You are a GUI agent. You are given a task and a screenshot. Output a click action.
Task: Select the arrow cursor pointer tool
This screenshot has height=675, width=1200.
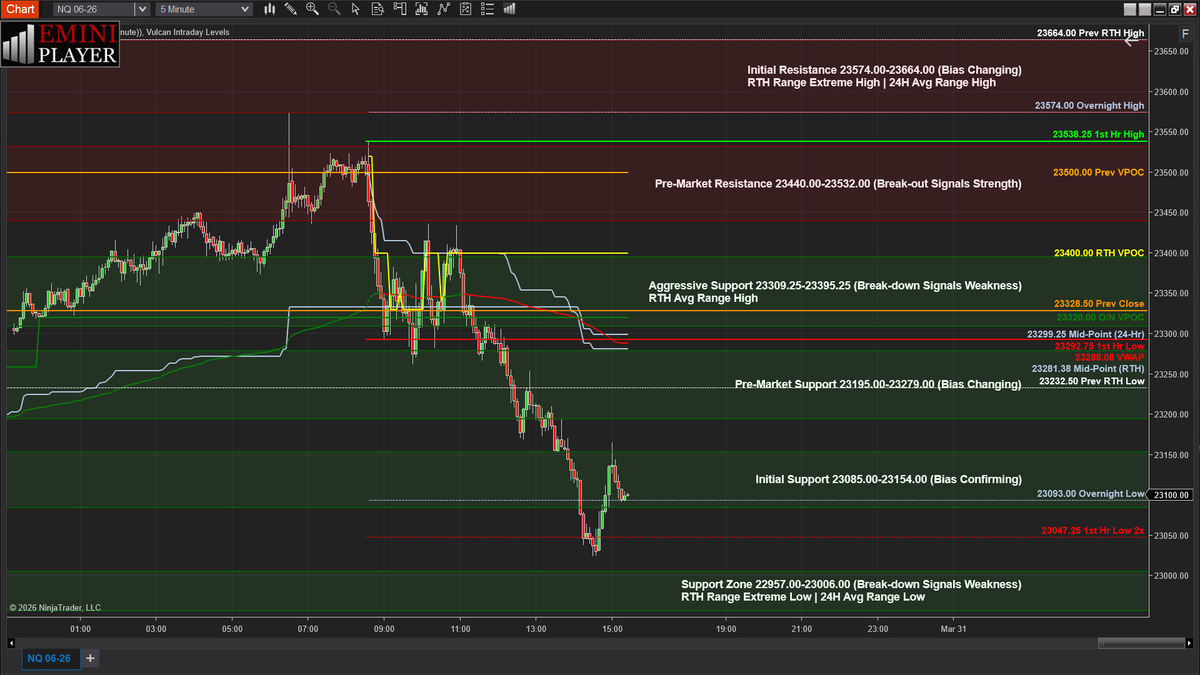pos(355,9)
